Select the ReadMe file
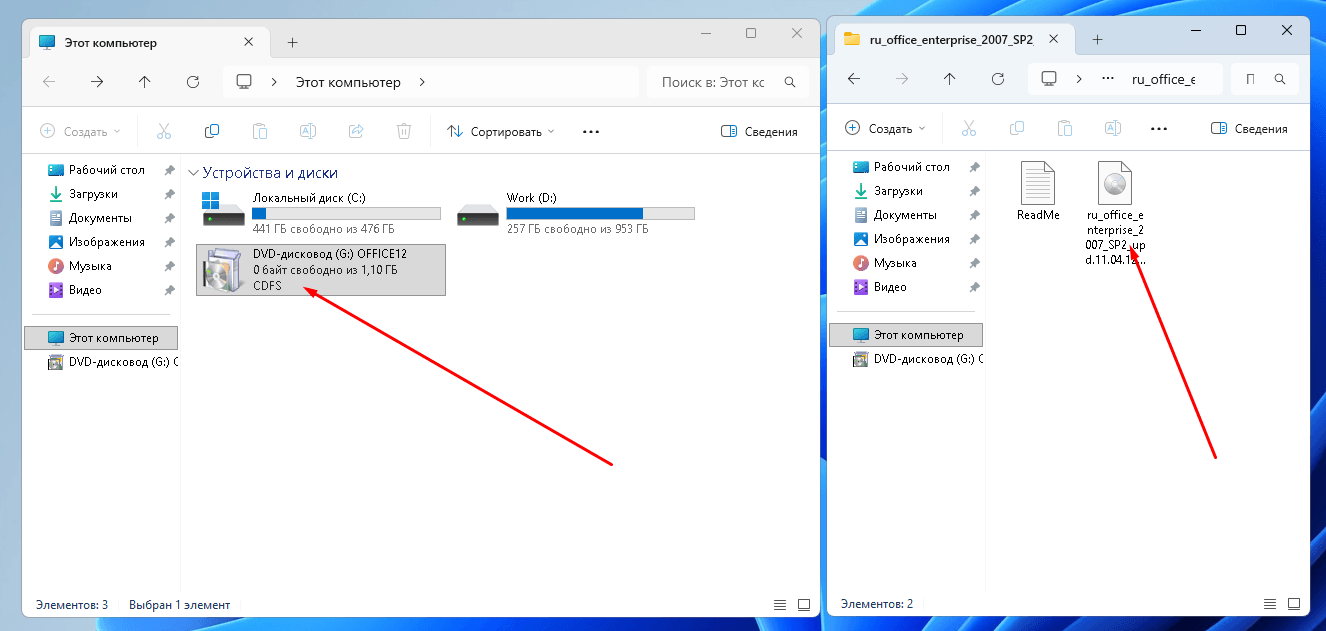Screen dimensions: 1326x631 pyautogui.click(x=1038, y=191)
